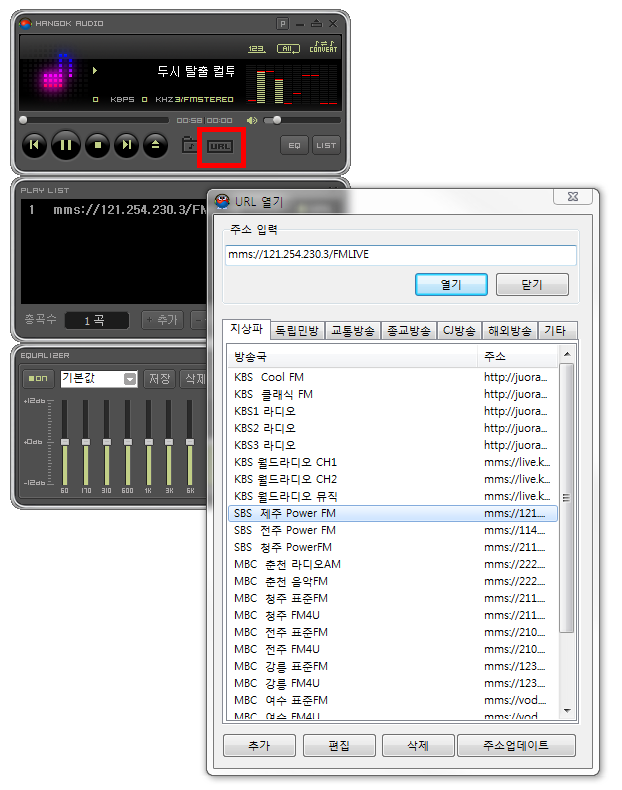Switch to the 교통방송 tab
622x790 pixels.
(x=353, y=331)
